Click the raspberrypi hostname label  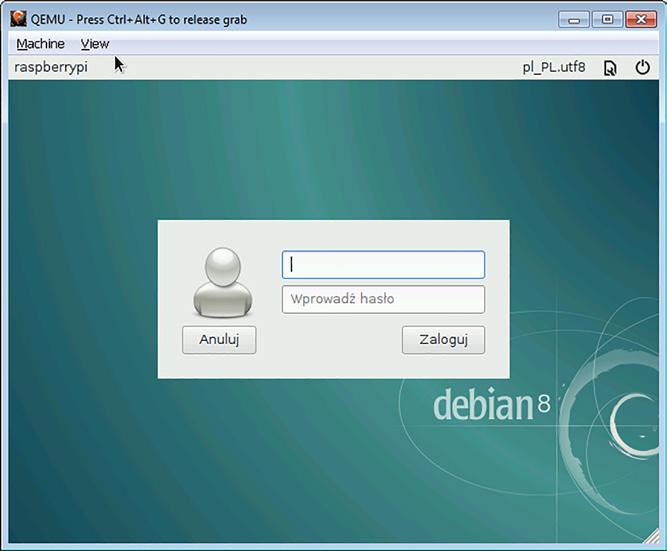[x=51, y=67]
